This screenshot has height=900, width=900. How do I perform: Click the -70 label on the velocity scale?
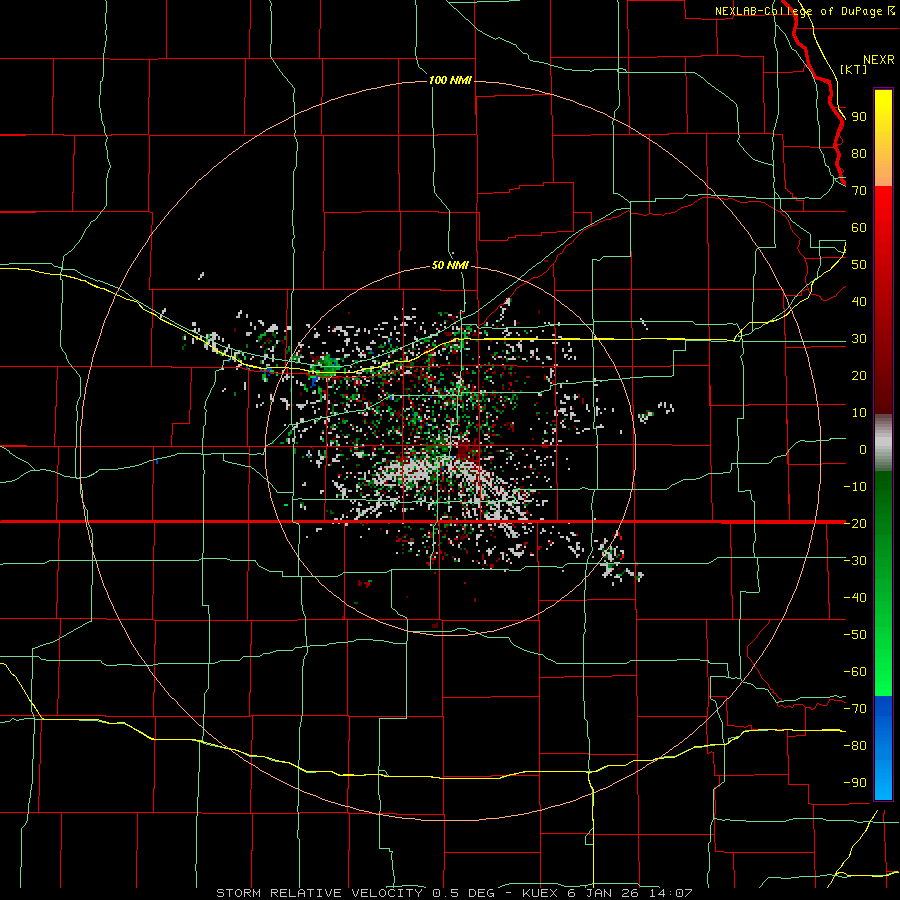tap(855, 708)
